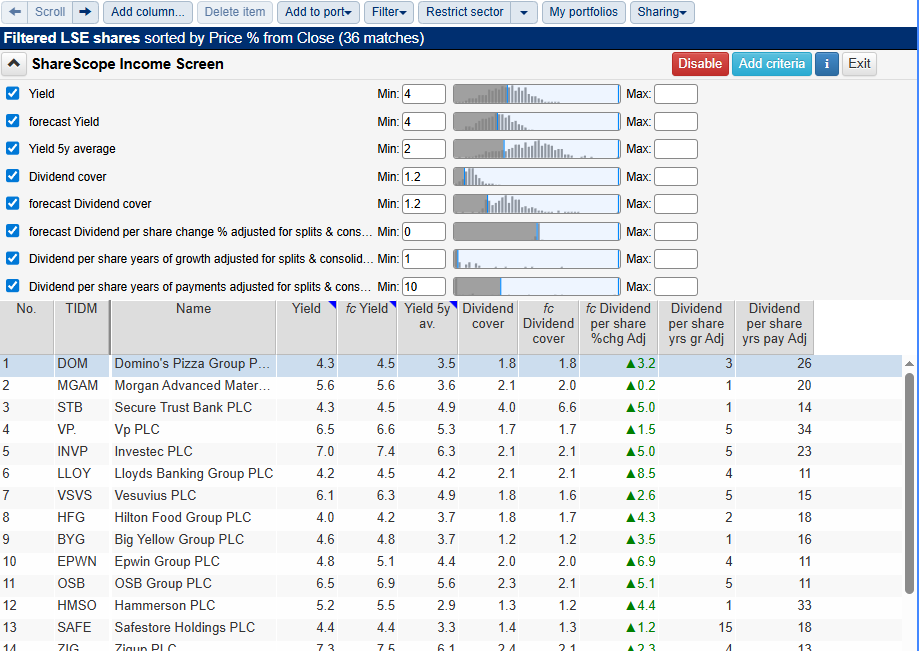The image size is (919, 651).
Task: Exit the income screen panel
Action: pyautogui.click(x=859, y=64)
